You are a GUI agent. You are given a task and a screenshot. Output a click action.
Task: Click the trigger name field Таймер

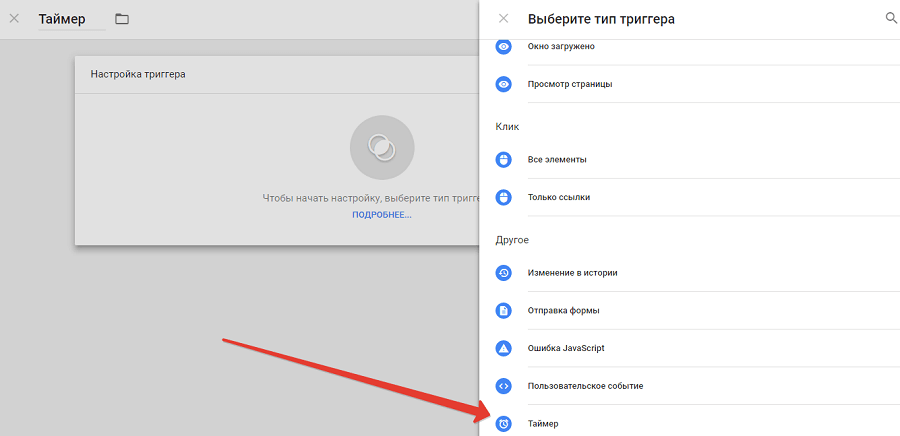pyautogui.click(x=70, y=19)
